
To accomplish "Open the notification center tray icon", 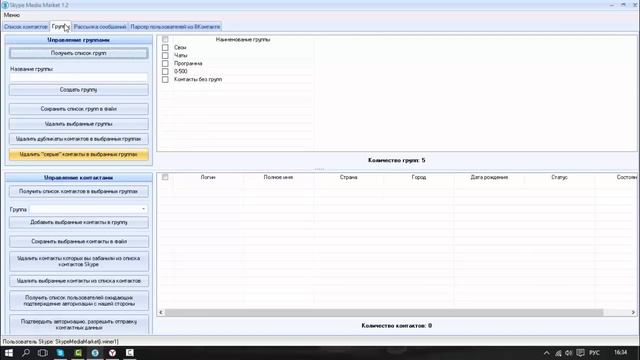I will pos(580,353).
